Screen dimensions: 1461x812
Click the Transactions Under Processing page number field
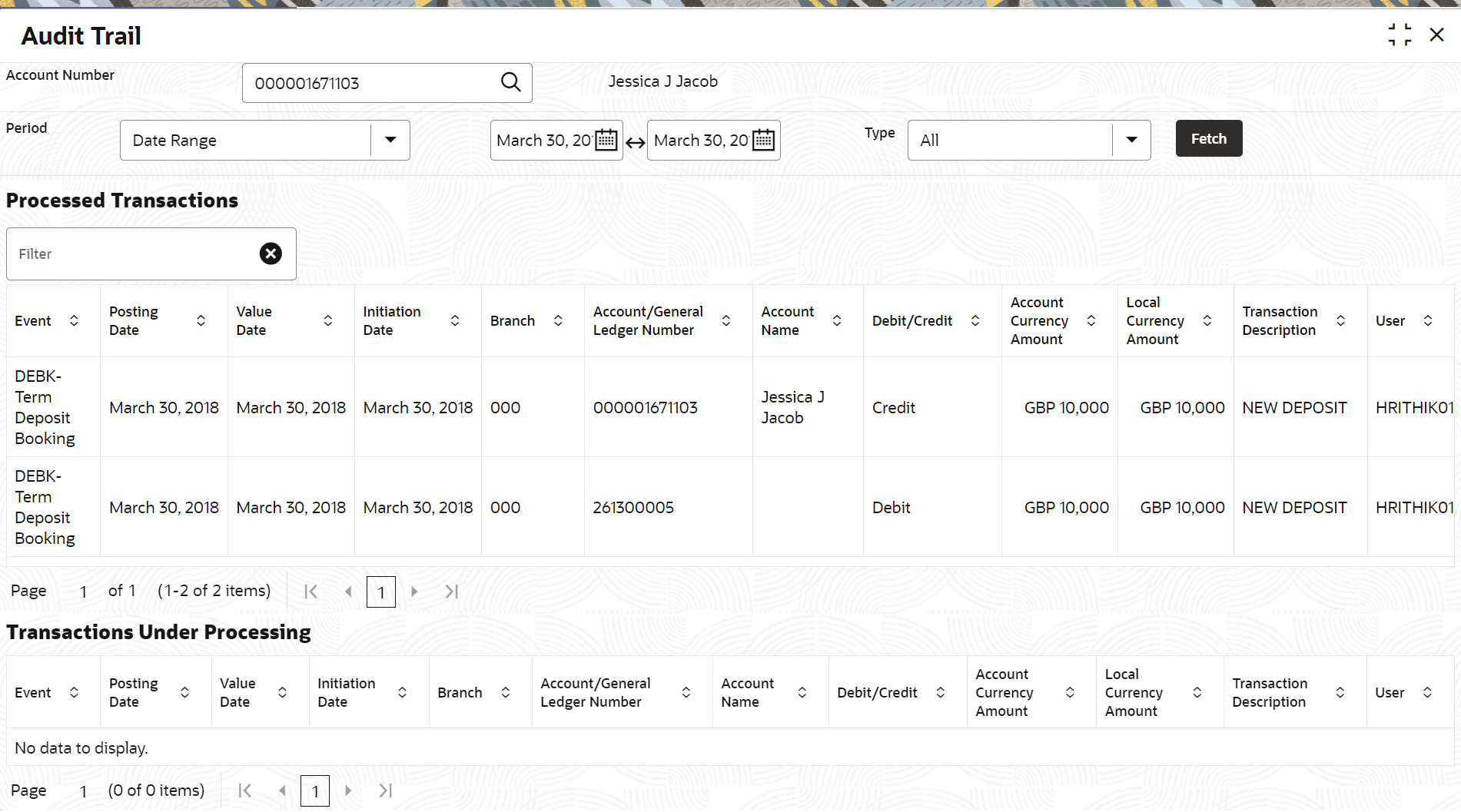click(x=83, y=790)
